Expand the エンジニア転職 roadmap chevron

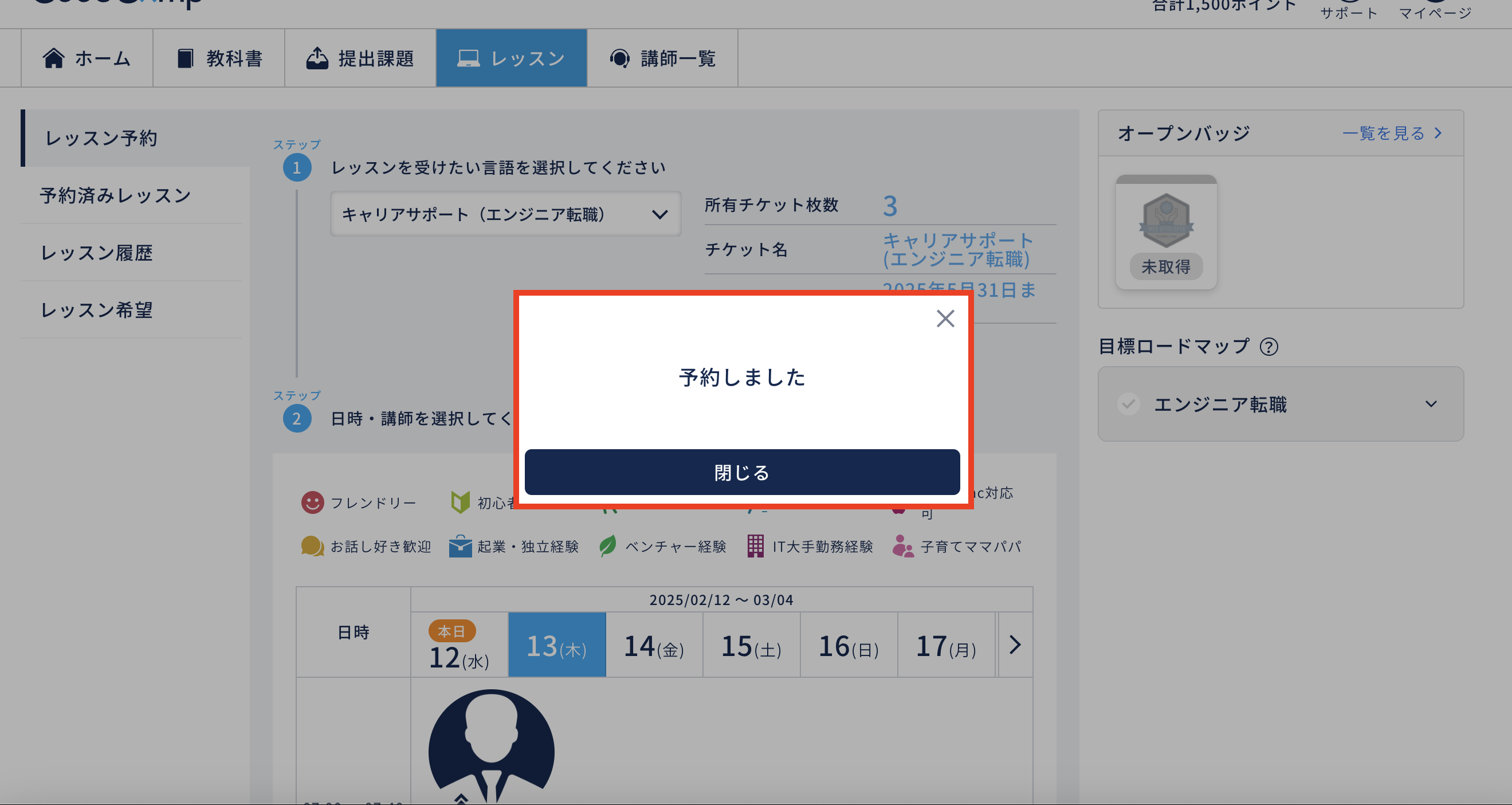pos(1431,404)
